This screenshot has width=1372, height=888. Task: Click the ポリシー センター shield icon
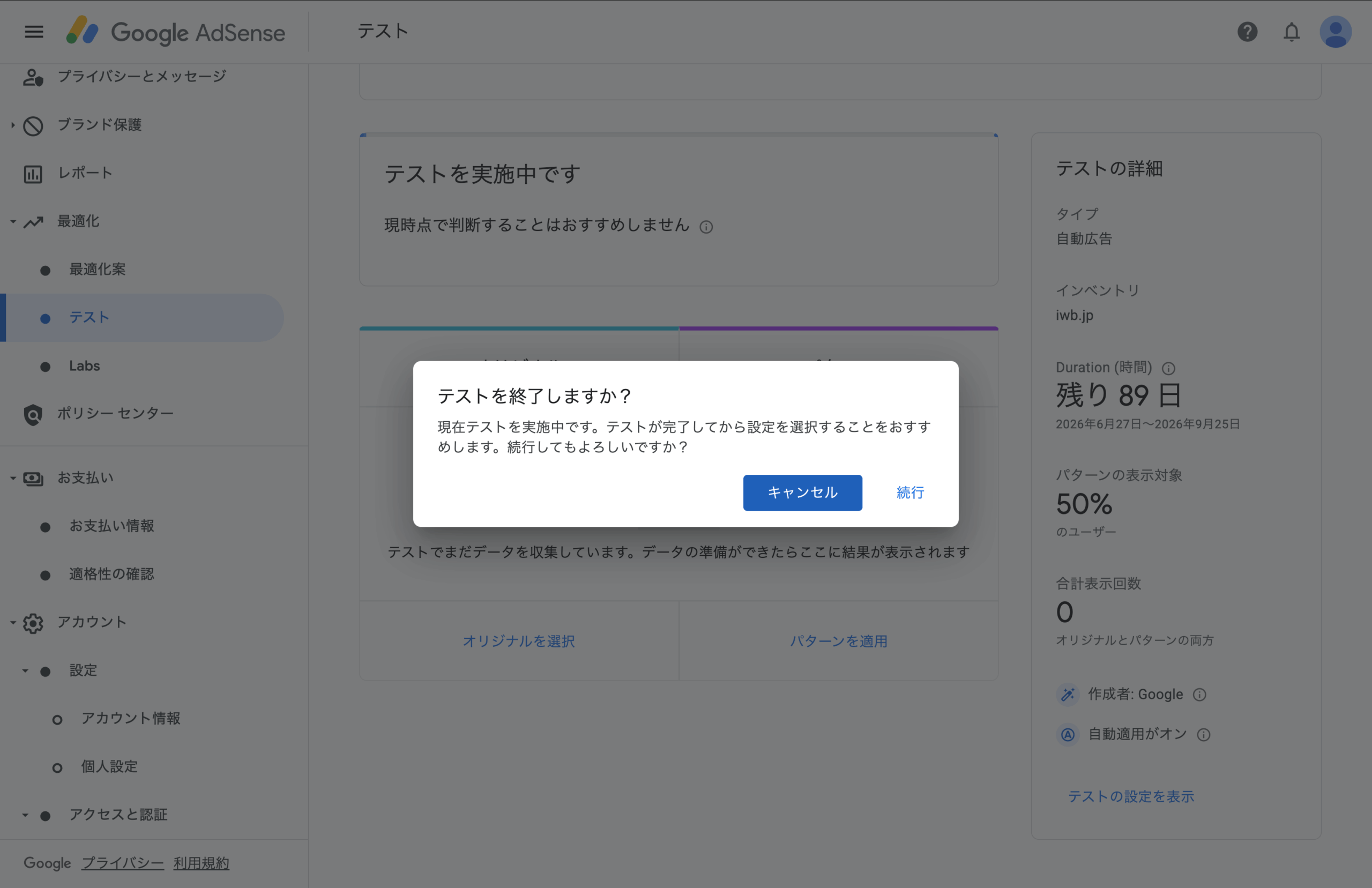pos(33,415)
